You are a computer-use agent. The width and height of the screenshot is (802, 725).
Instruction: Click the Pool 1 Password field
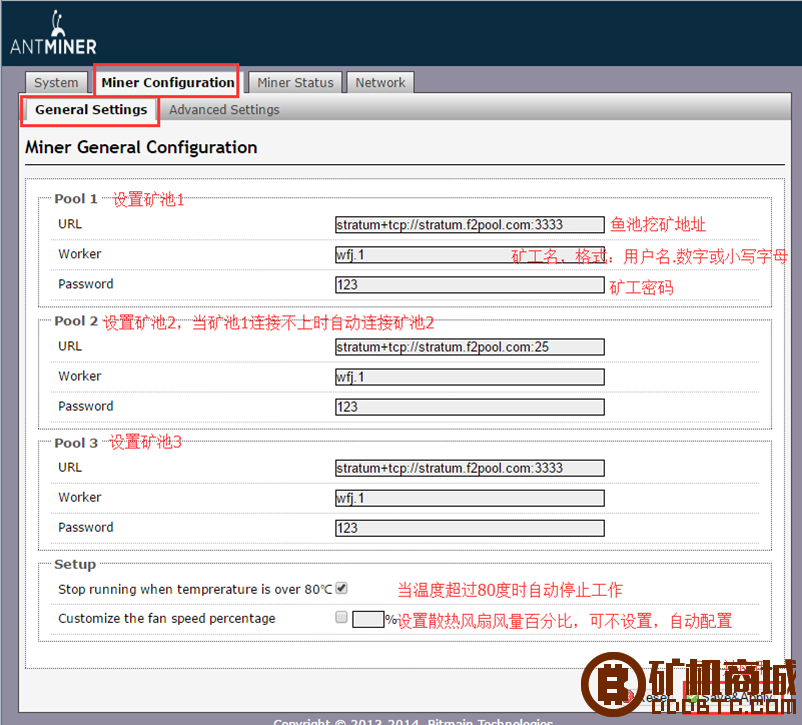coord(470,285)
